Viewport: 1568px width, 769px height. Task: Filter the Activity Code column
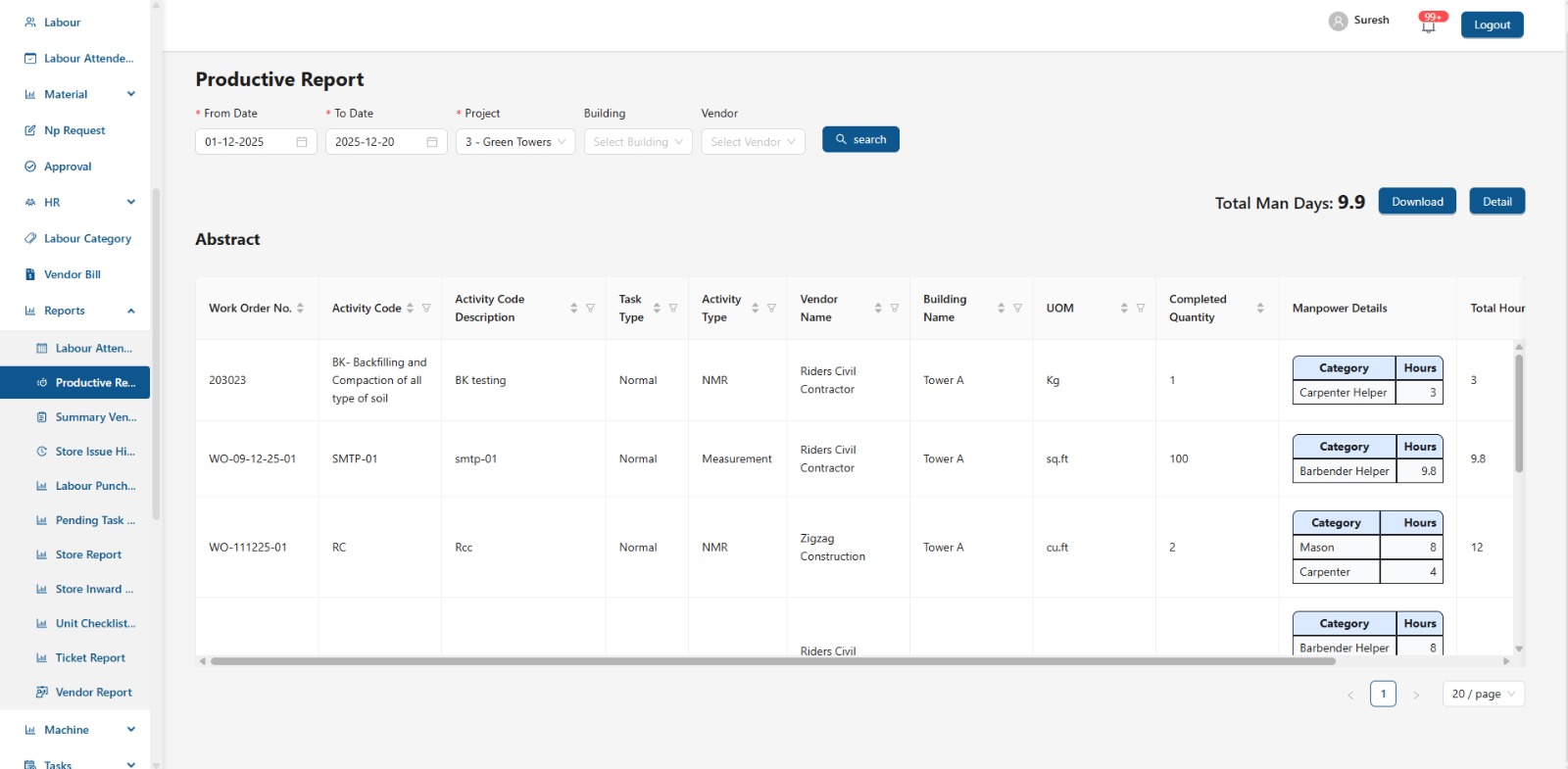pos(426,308)
